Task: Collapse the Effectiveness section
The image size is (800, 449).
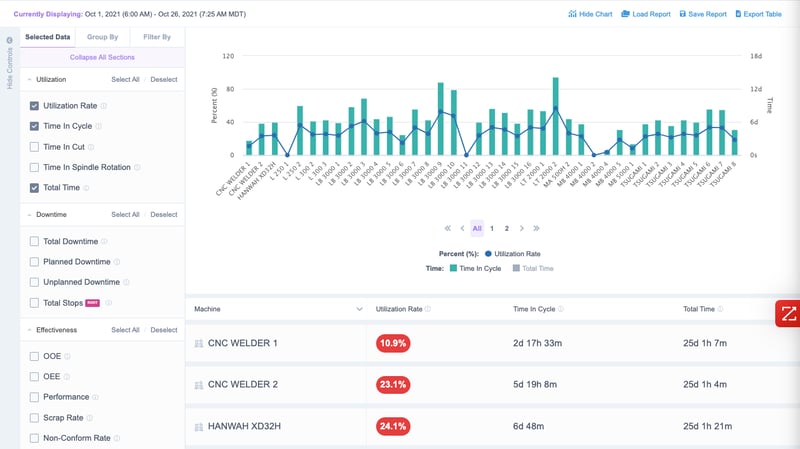Action: click(29, 330)
